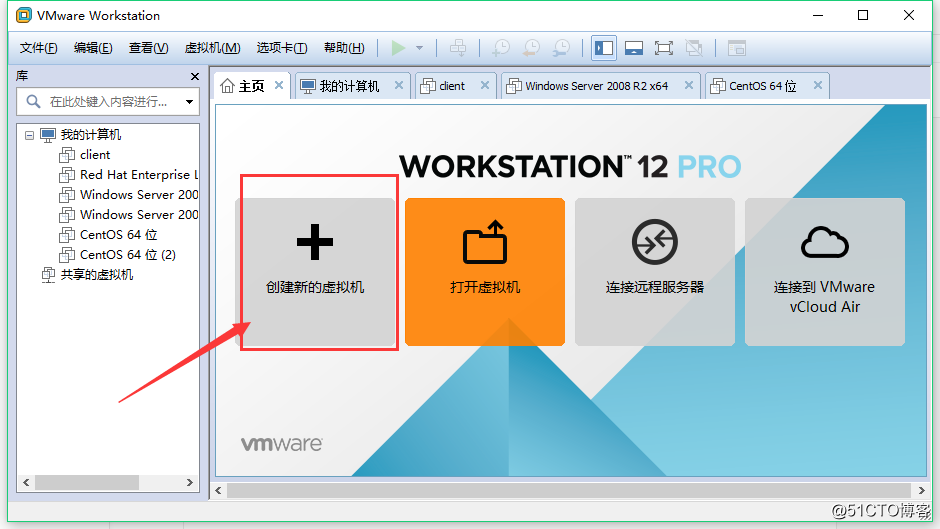Screen dimensions: 940x529
Task: Click 连接到 VMware vCloud Air tile
Action: (x=825, y=272)
